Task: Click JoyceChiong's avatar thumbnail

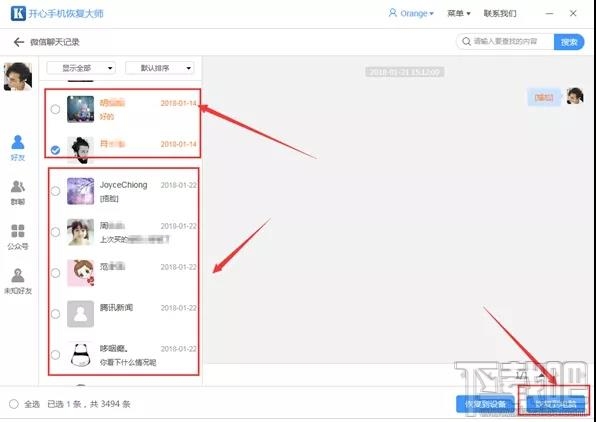Action: [x=81, y=191]
